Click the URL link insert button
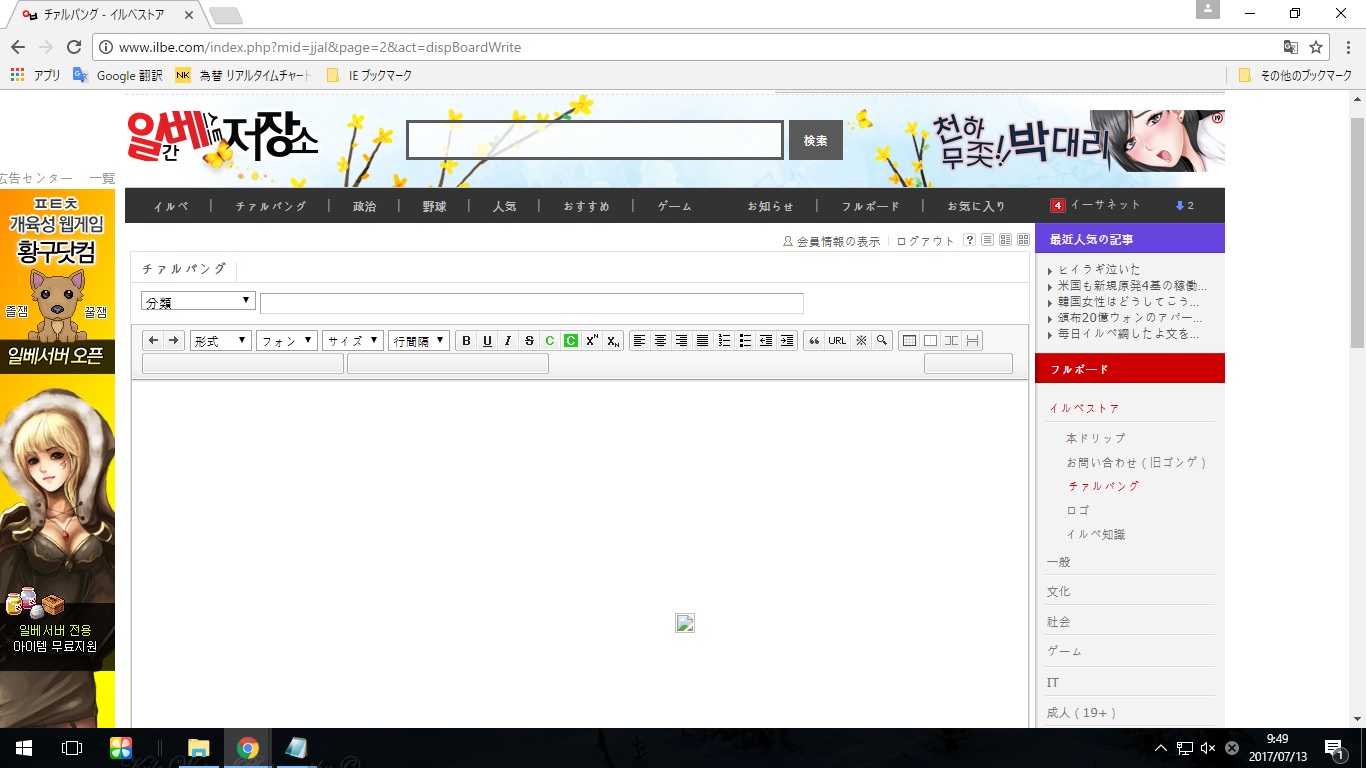1366x768 pixels. 837,341
